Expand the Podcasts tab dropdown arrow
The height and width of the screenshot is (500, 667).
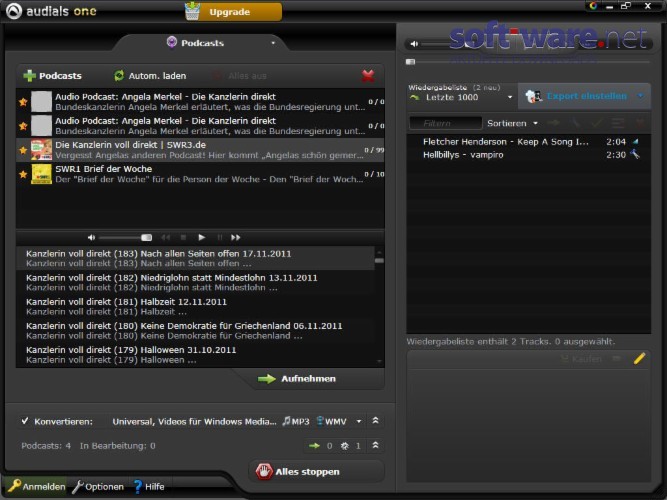pyautogui.click(x=273, y=43)
